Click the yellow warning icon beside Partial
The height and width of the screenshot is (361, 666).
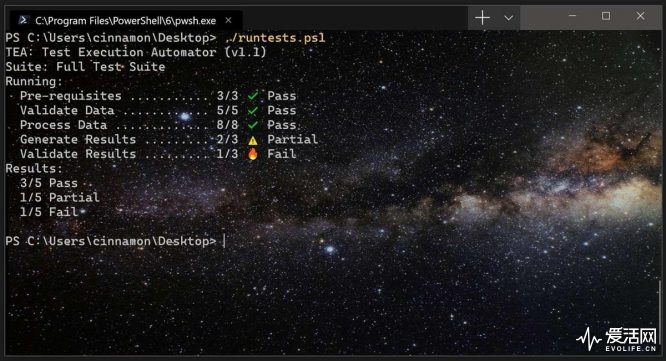253,140
